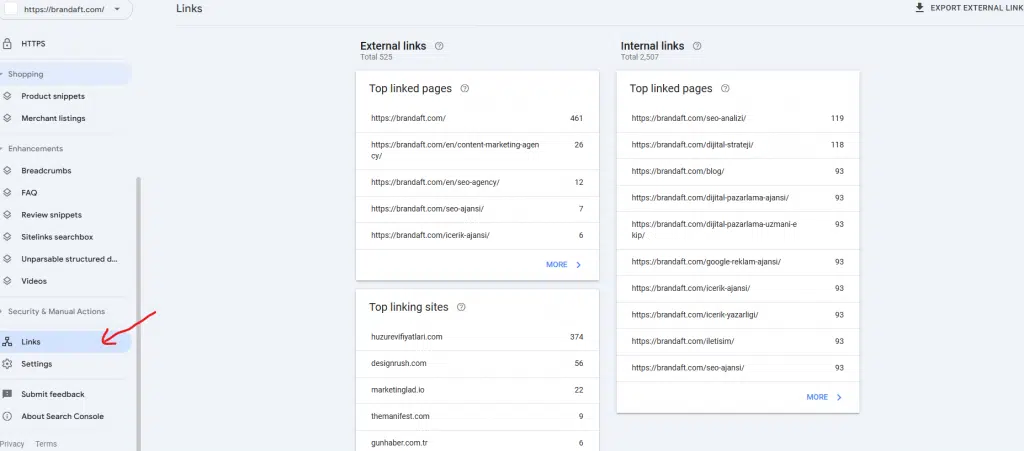Click MORE under external Top linked pages

click(564, 265)
